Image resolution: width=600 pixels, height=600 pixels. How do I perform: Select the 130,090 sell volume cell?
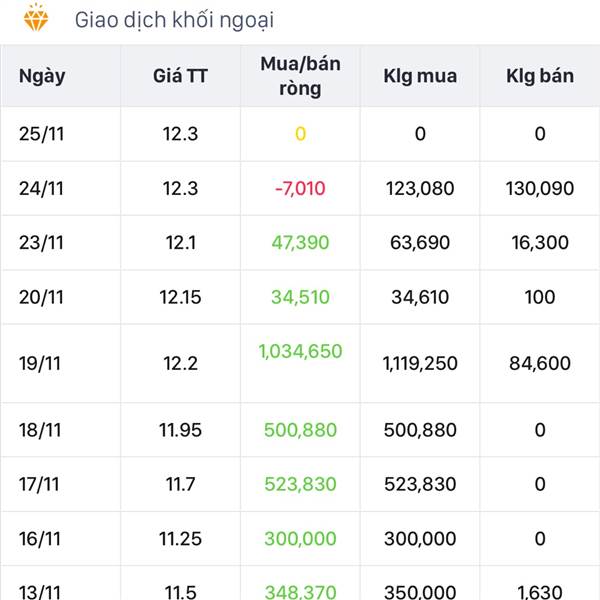click(540, 188)
